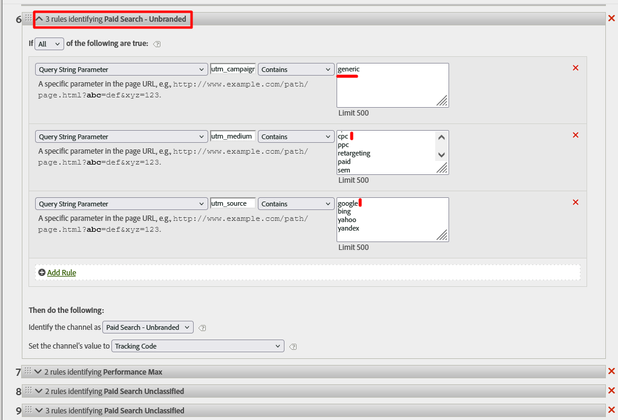Open the Tracking Code channel value dropdown
Image resolution: width=618 pixels, height=420 pixels.
(x=197, y=346)
